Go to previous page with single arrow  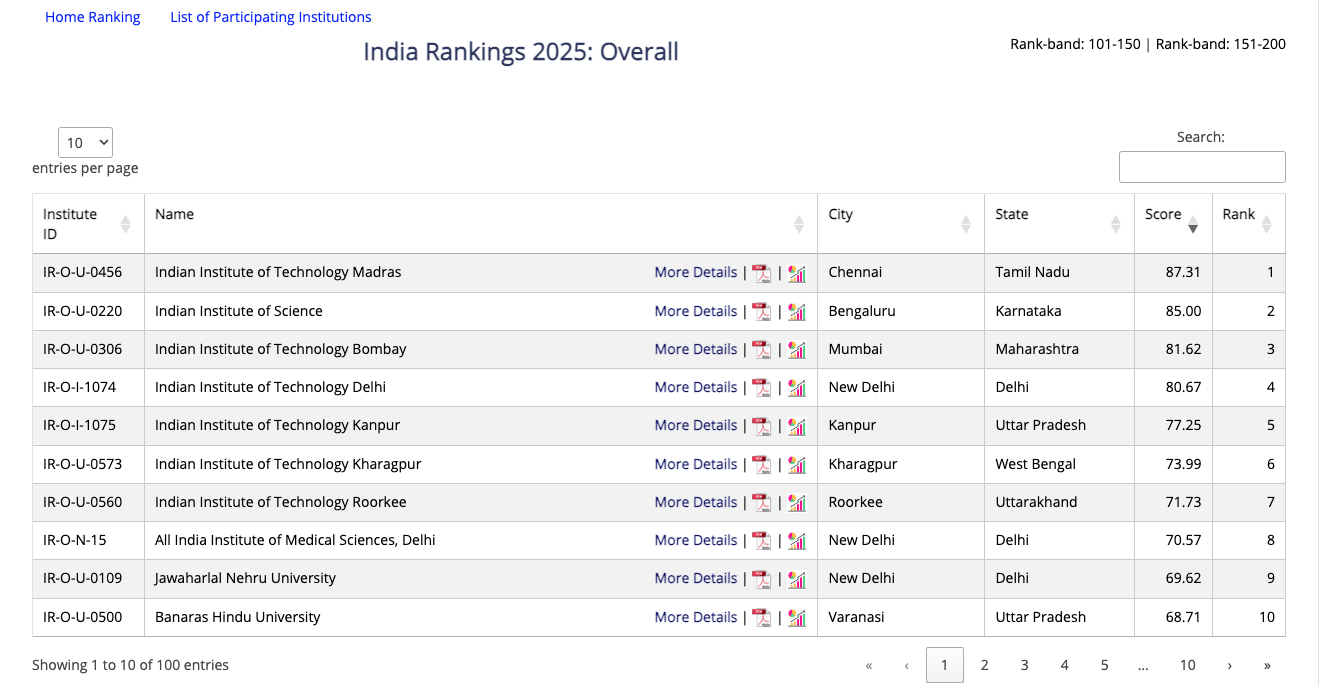pos(907,665)
